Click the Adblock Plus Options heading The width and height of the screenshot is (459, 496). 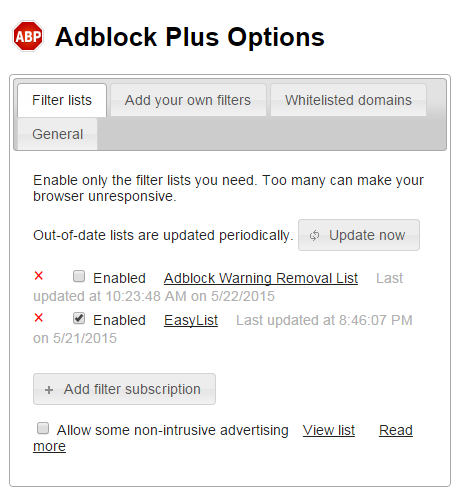click(190, 37)
